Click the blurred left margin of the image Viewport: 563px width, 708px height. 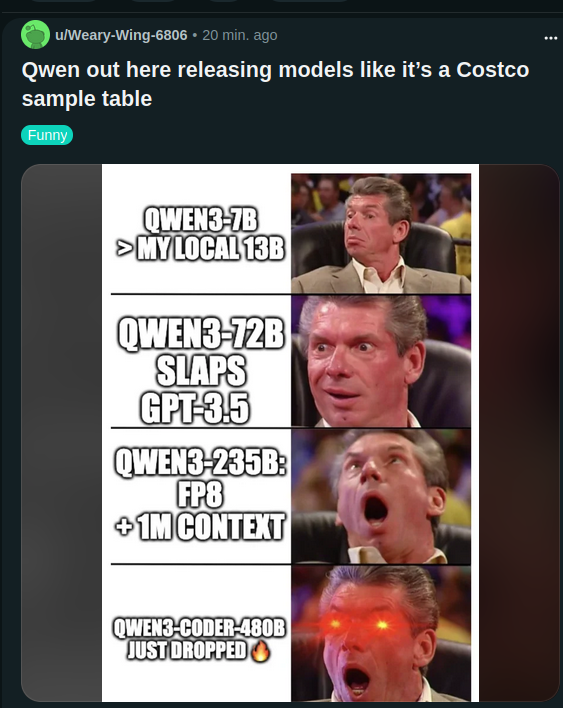[61, 433]
